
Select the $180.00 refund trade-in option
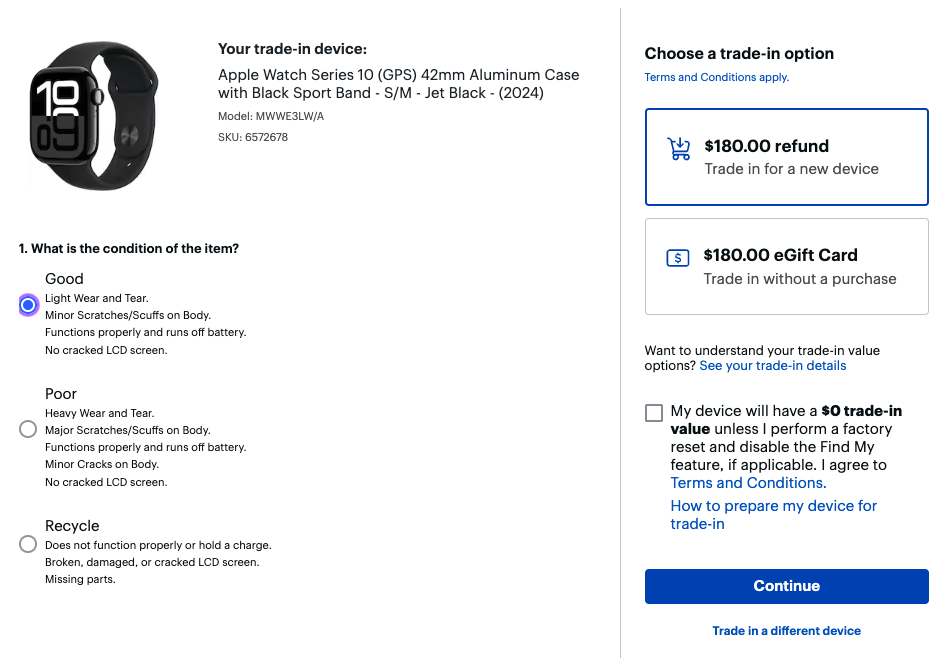coord(786,157)
